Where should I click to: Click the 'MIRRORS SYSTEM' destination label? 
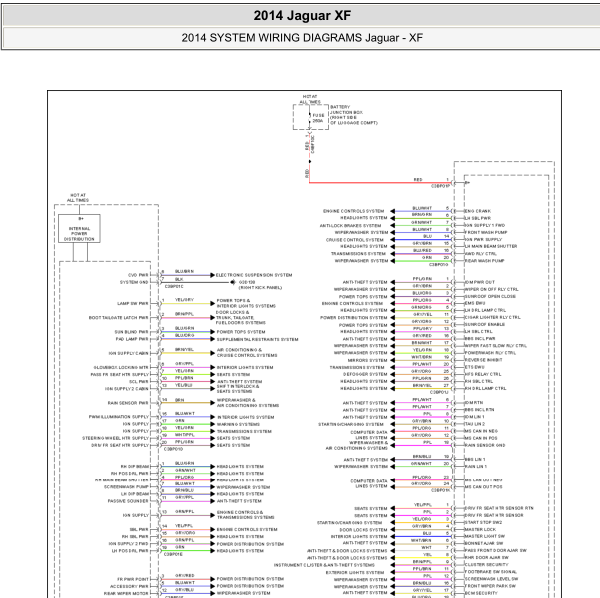367,360
